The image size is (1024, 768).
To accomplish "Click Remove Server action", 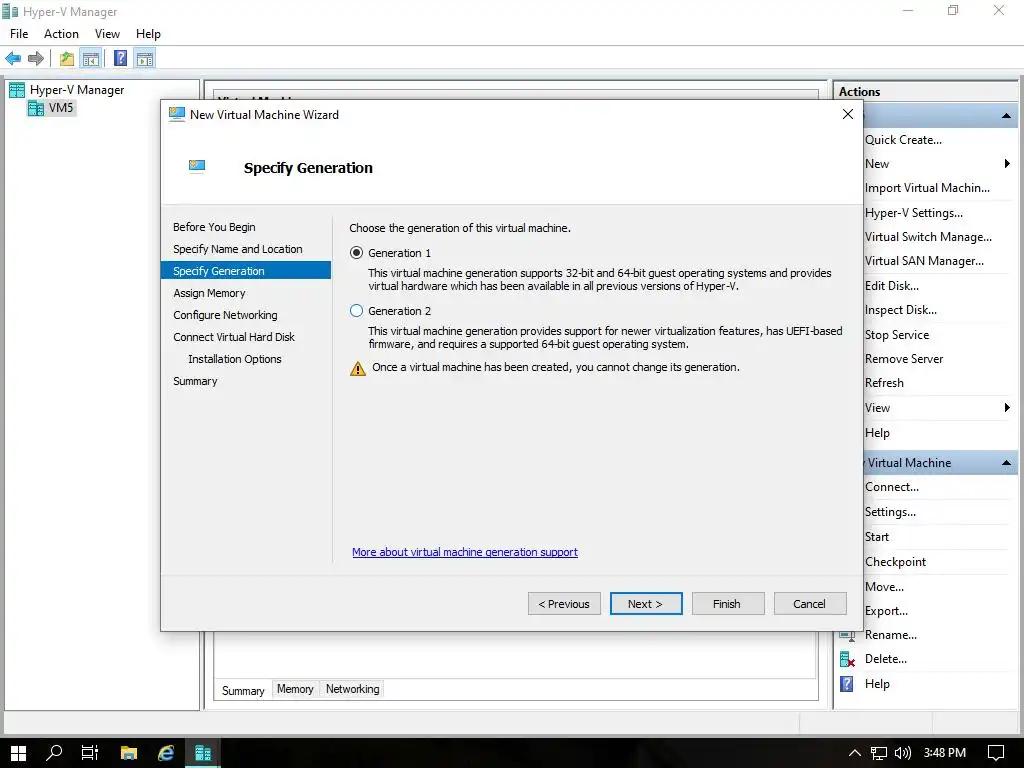I will tap(904, 359).
